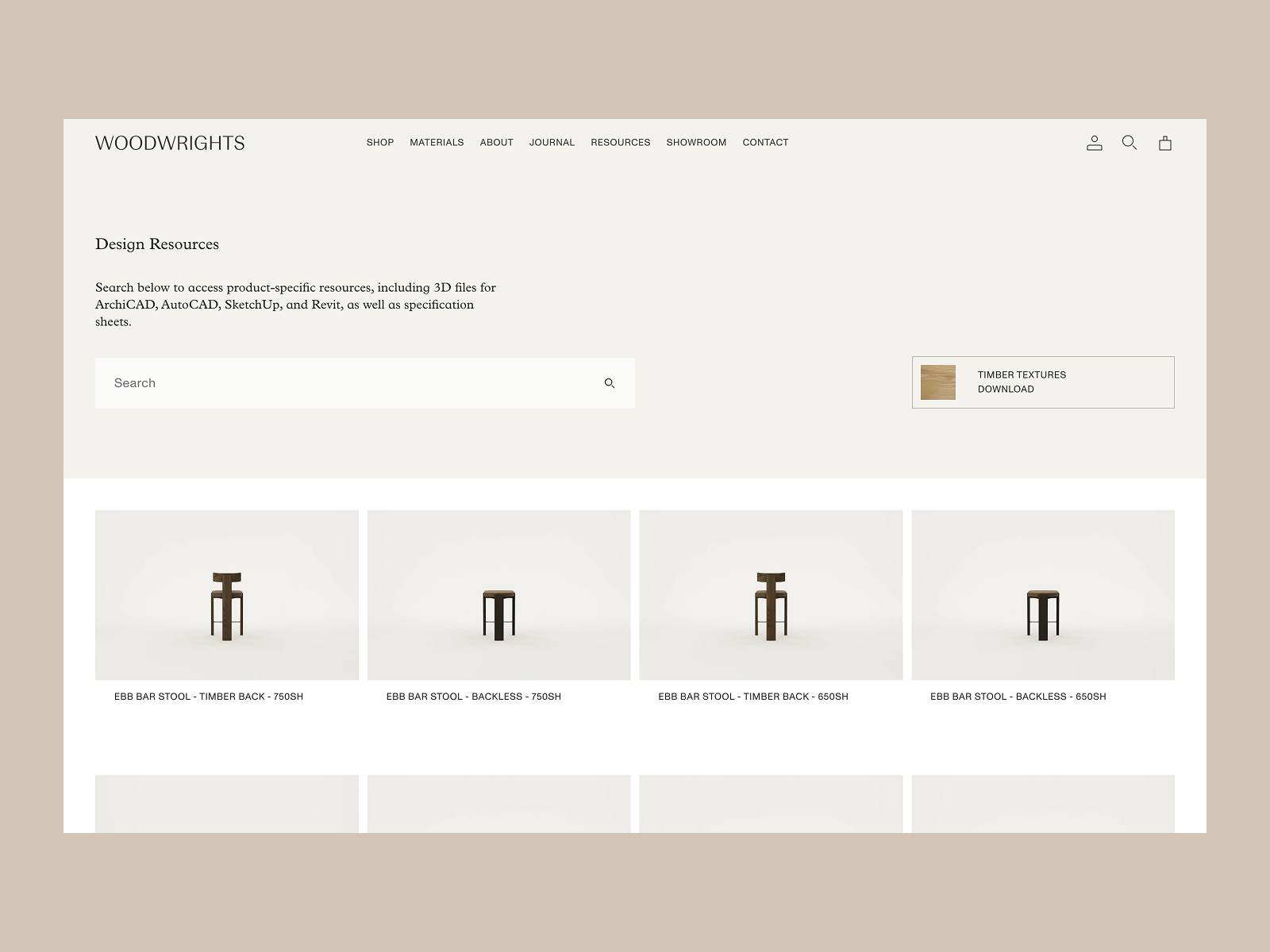
Task: Open Ebb Bar Stool Timber Back 650SH image
Action: 771,595
